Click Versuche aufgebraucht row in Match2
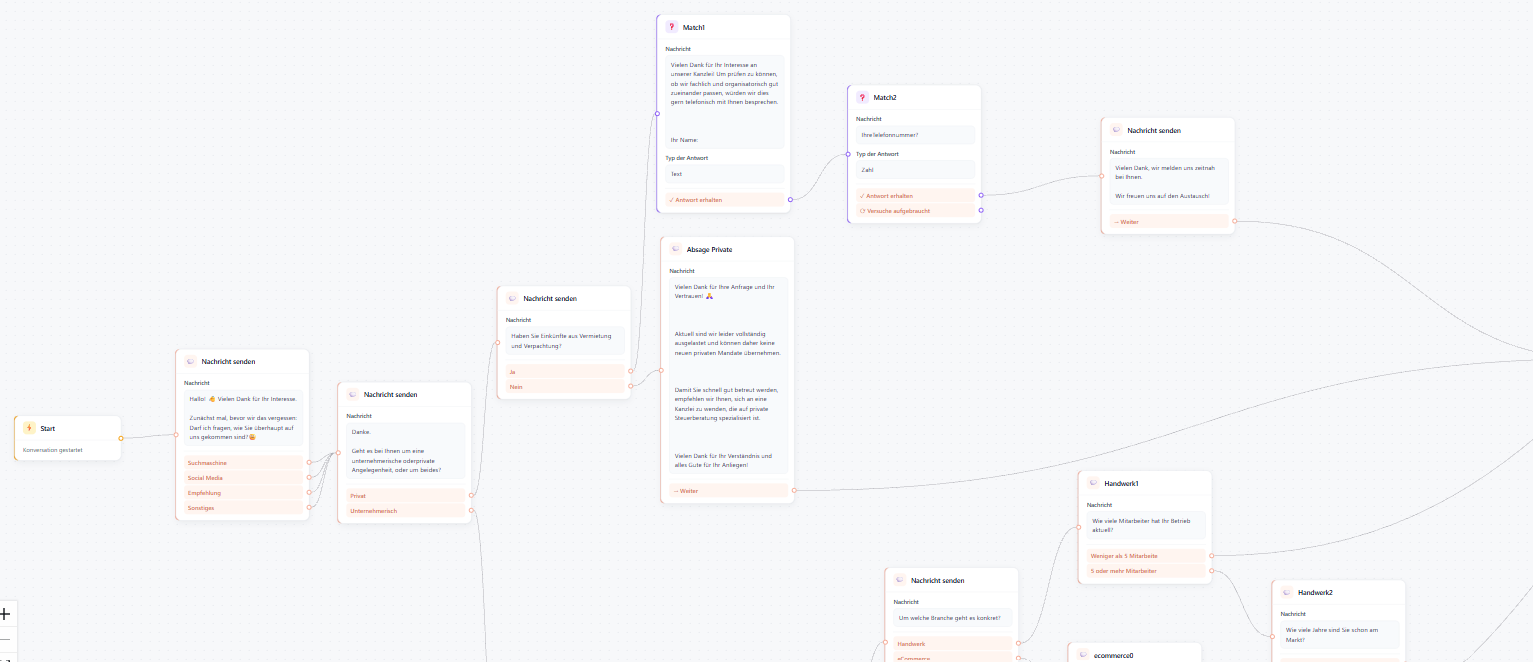 (915, 211)
